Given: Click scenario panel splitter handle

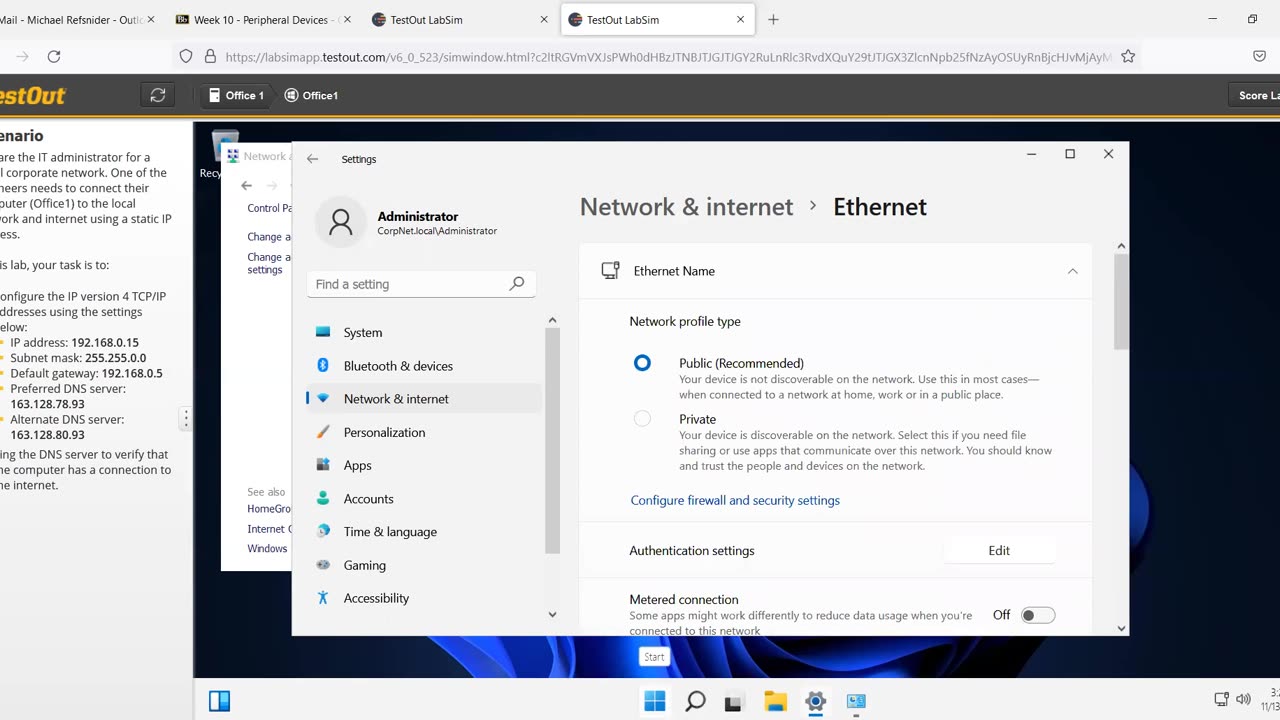Looking at the screenshot, I should point(185,418).
